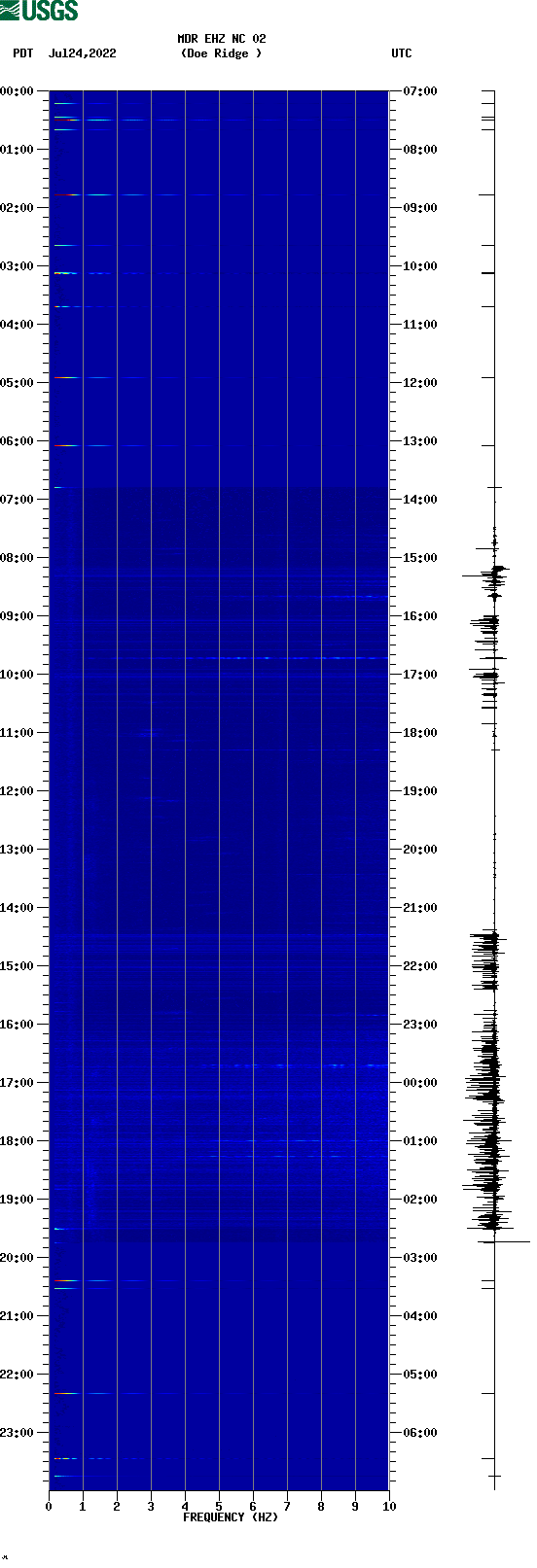Click frequency axis tick label 5
The height and width of the screenshot is (1568, 537).
[x=219, y=1507]
